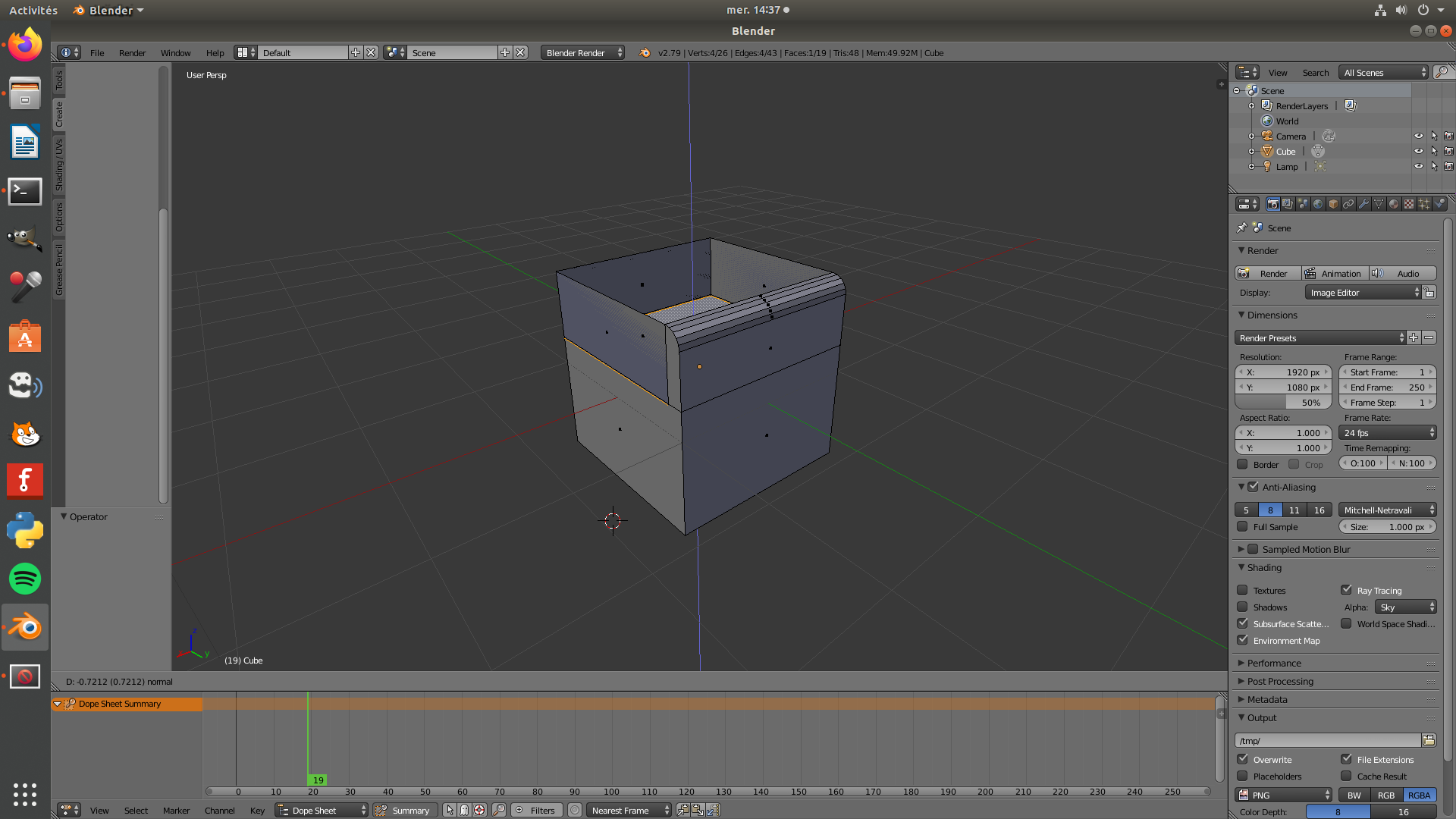Viewport: 1456px width, 819px height.
Task: Disable the Ray Tracing checkbox
Action: [x=1346, y=590]
